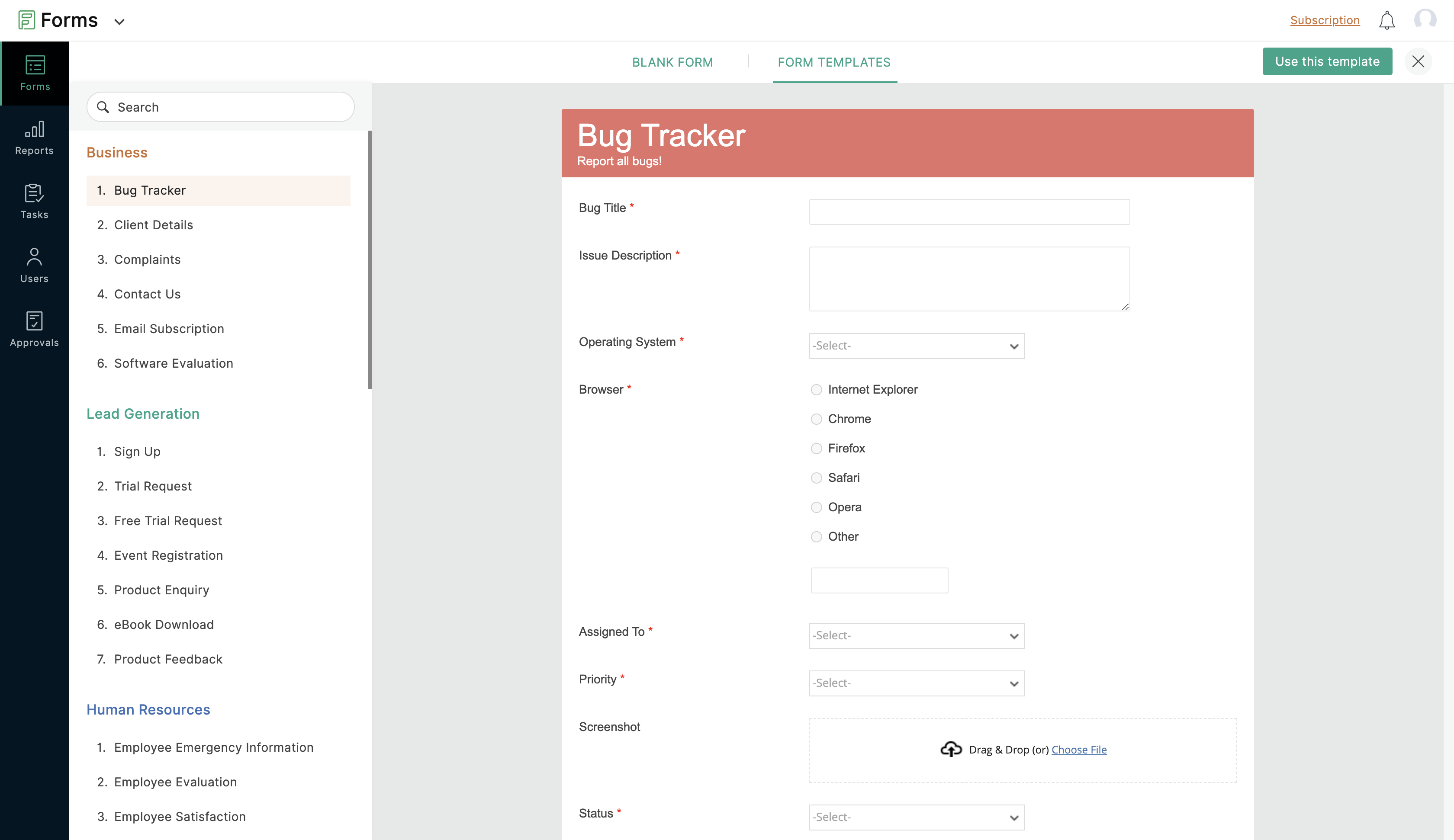The width and height of the screenshot is (1454, 840).
Task: Open the Forms section in the sidebar
Action: 35,73
